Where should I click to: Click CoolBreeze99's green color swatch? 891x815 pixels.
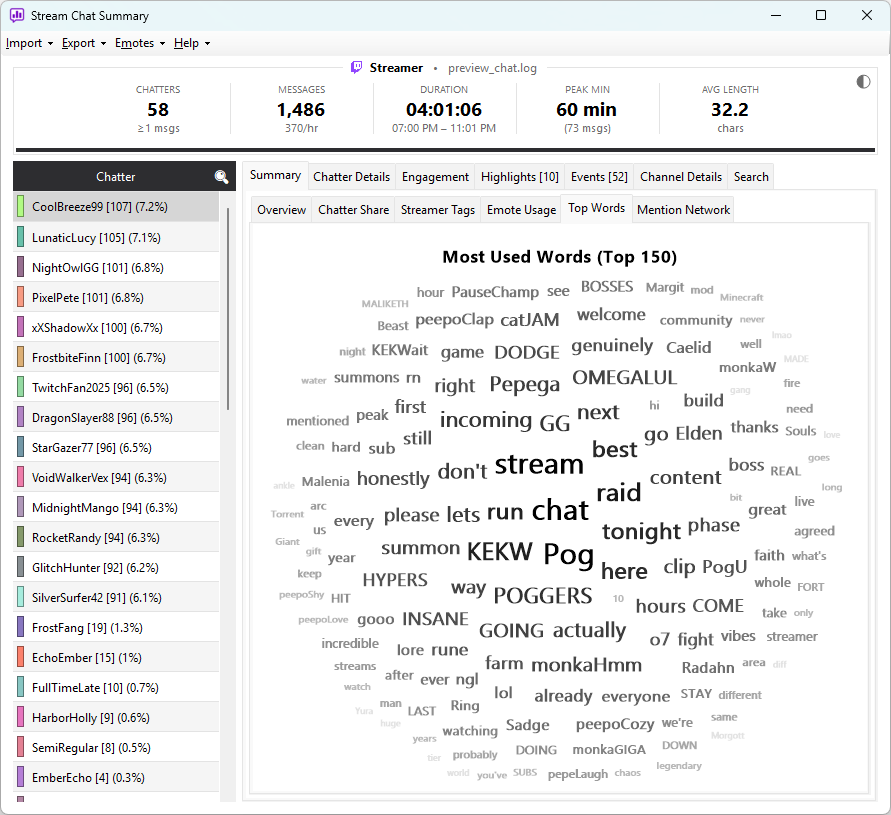pyautogui.click(x=20, y=206)
